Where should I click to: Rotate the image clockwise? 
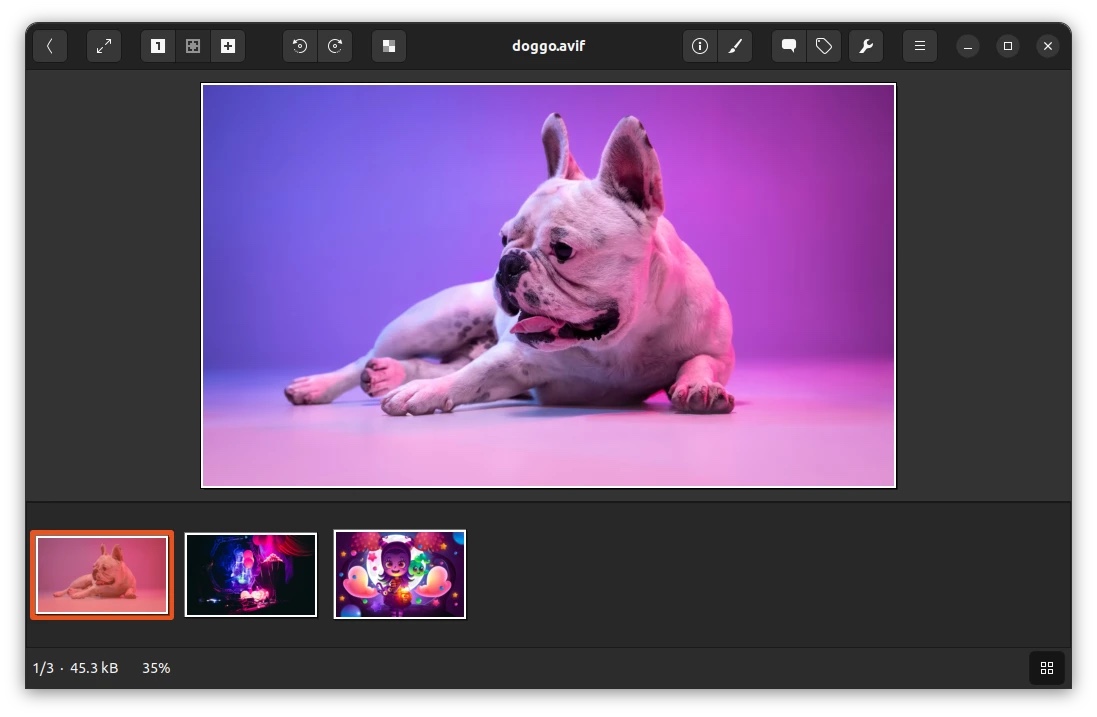click(x=336, y=46)
